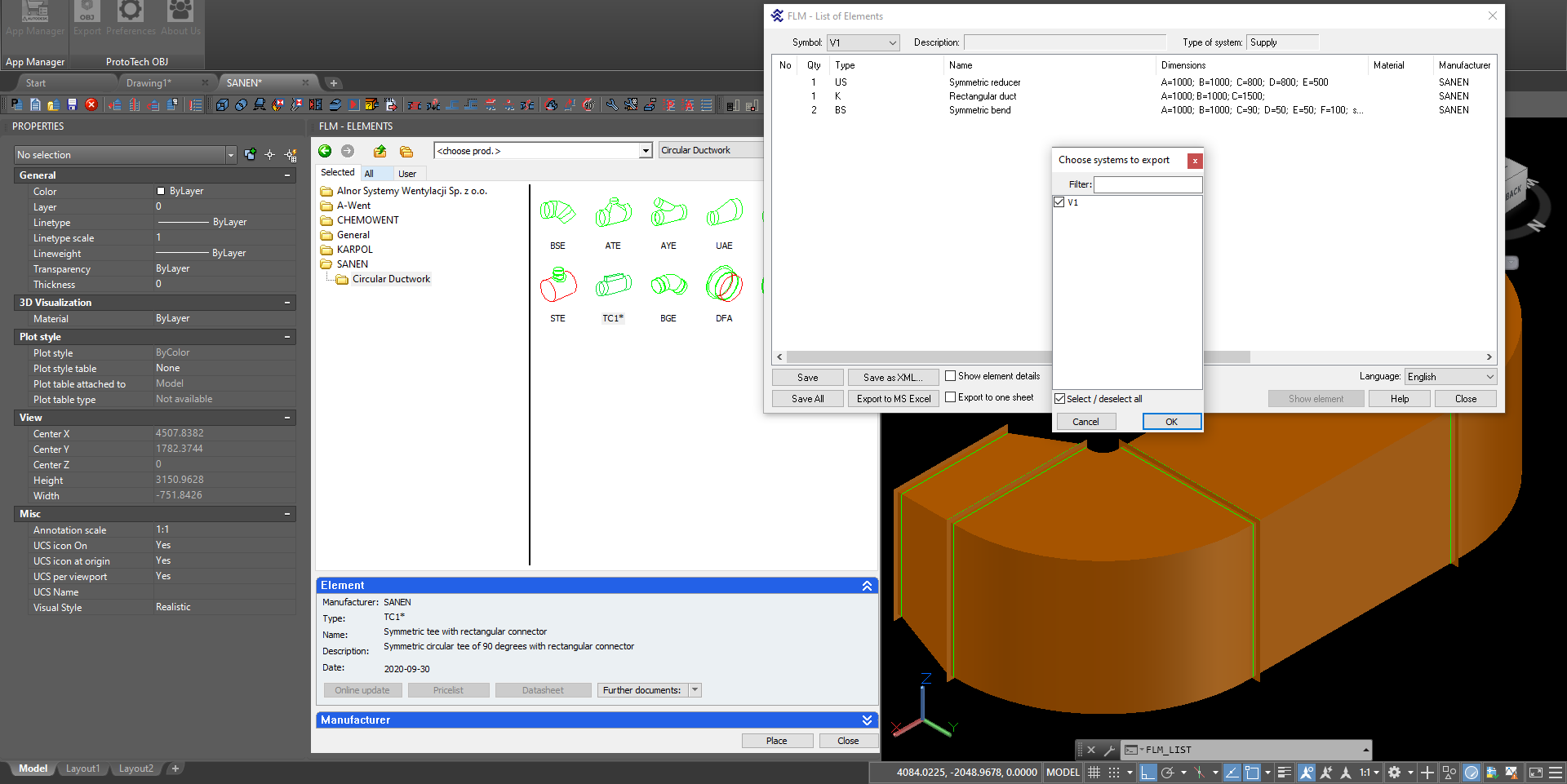
Task: Click the workspace switching gear icon
Action: [1394, 772]
